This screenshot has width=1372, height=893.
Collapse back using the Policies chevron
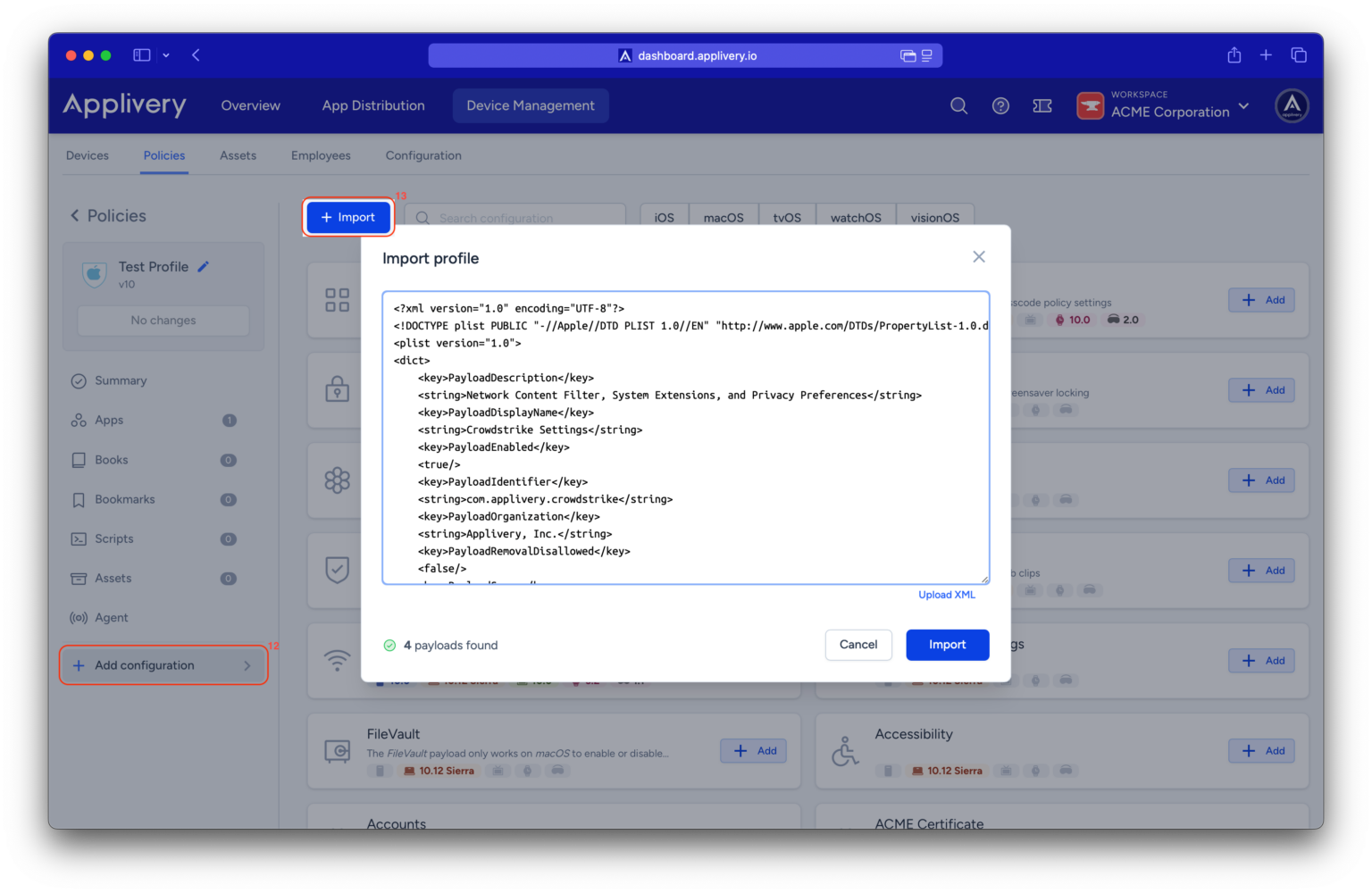point(74,215)
